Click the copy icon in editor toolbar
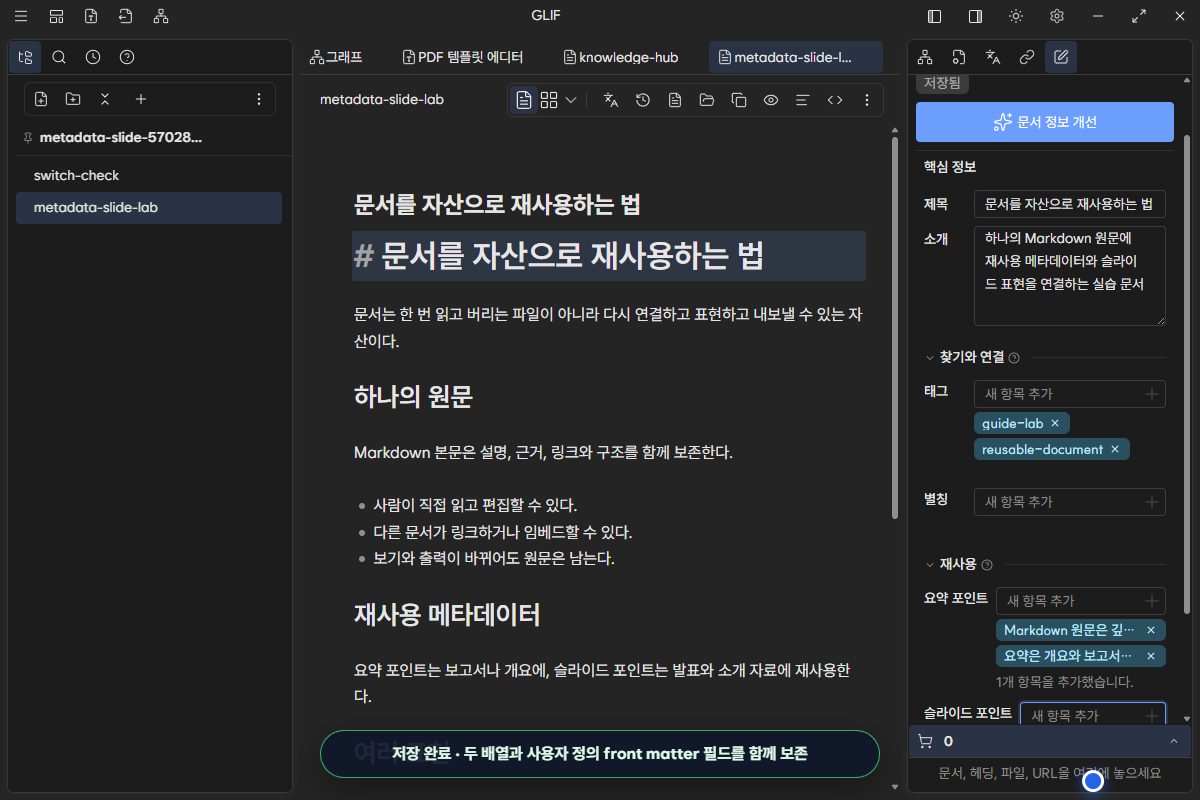The width and height of the screenshot is (1200, 800). [739, 100]
